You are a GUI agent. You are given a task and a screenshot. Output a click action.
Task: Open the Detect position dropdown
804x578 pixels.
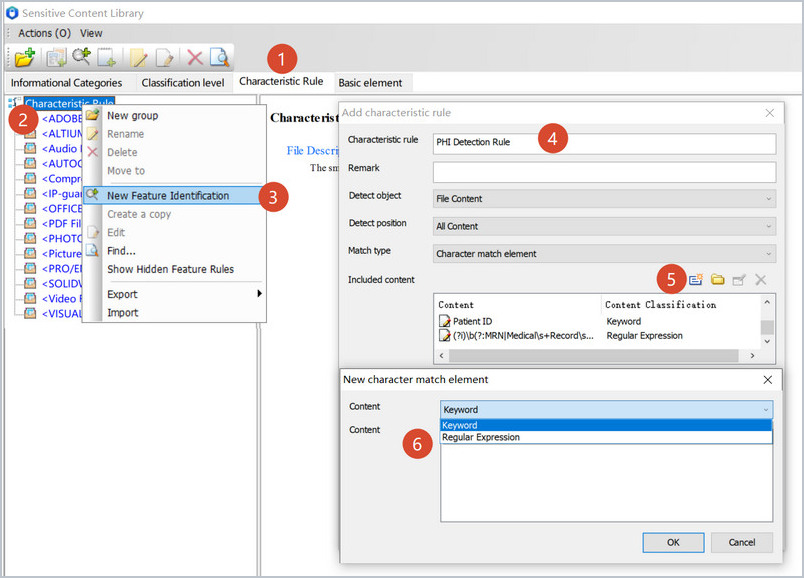(604, 226)
